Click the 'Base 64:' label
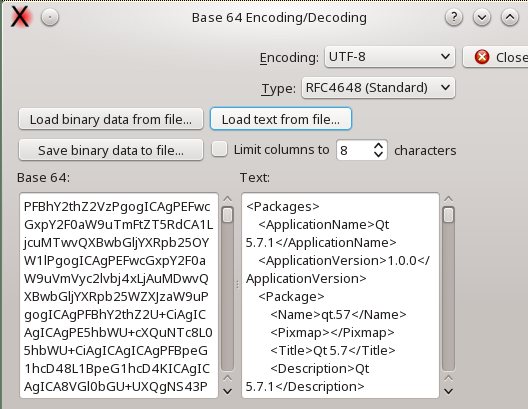 pos(43,177)
